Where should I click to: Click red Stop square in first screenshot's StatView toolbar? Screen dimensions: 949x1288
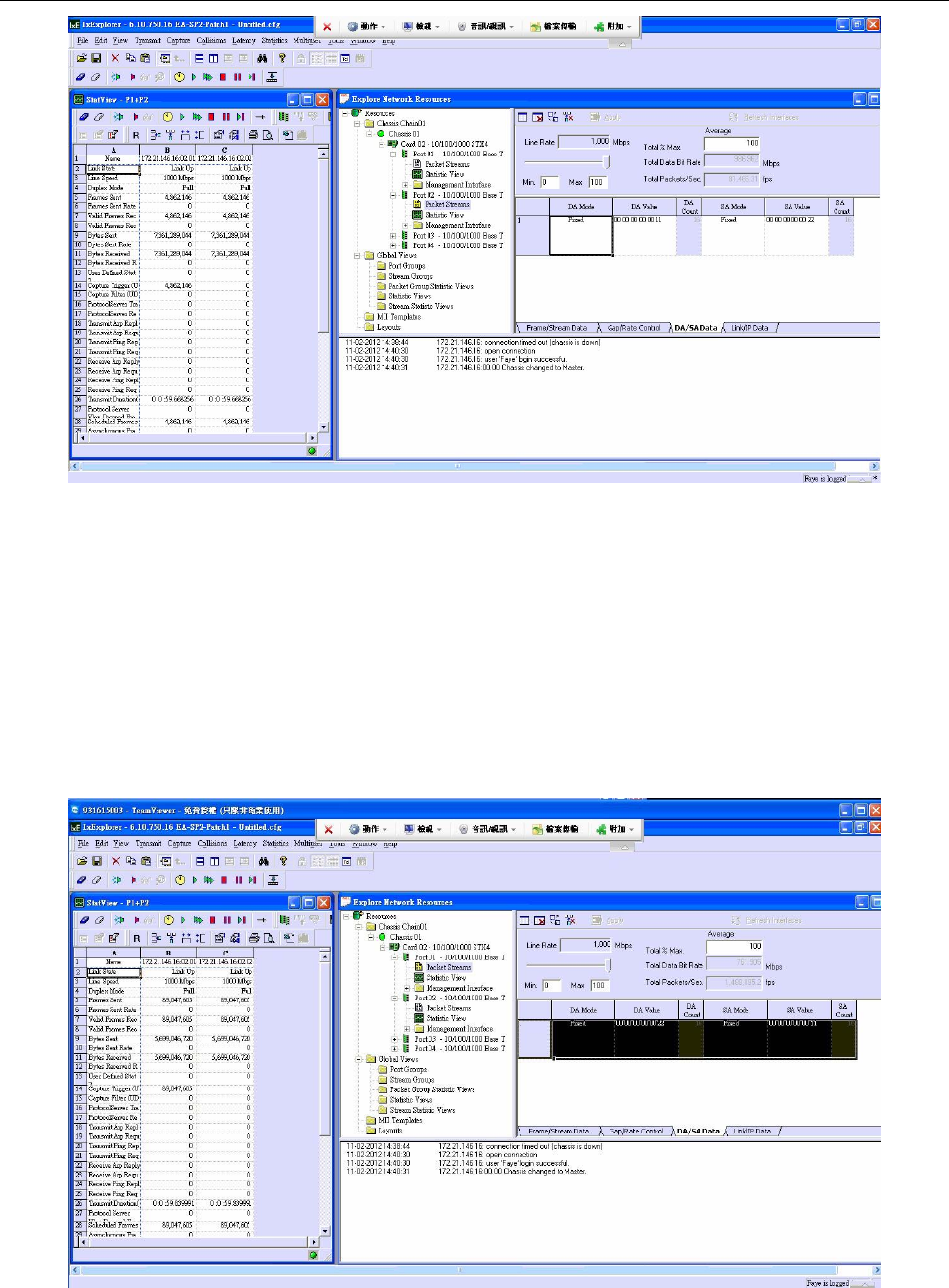[x=211, y=117]
